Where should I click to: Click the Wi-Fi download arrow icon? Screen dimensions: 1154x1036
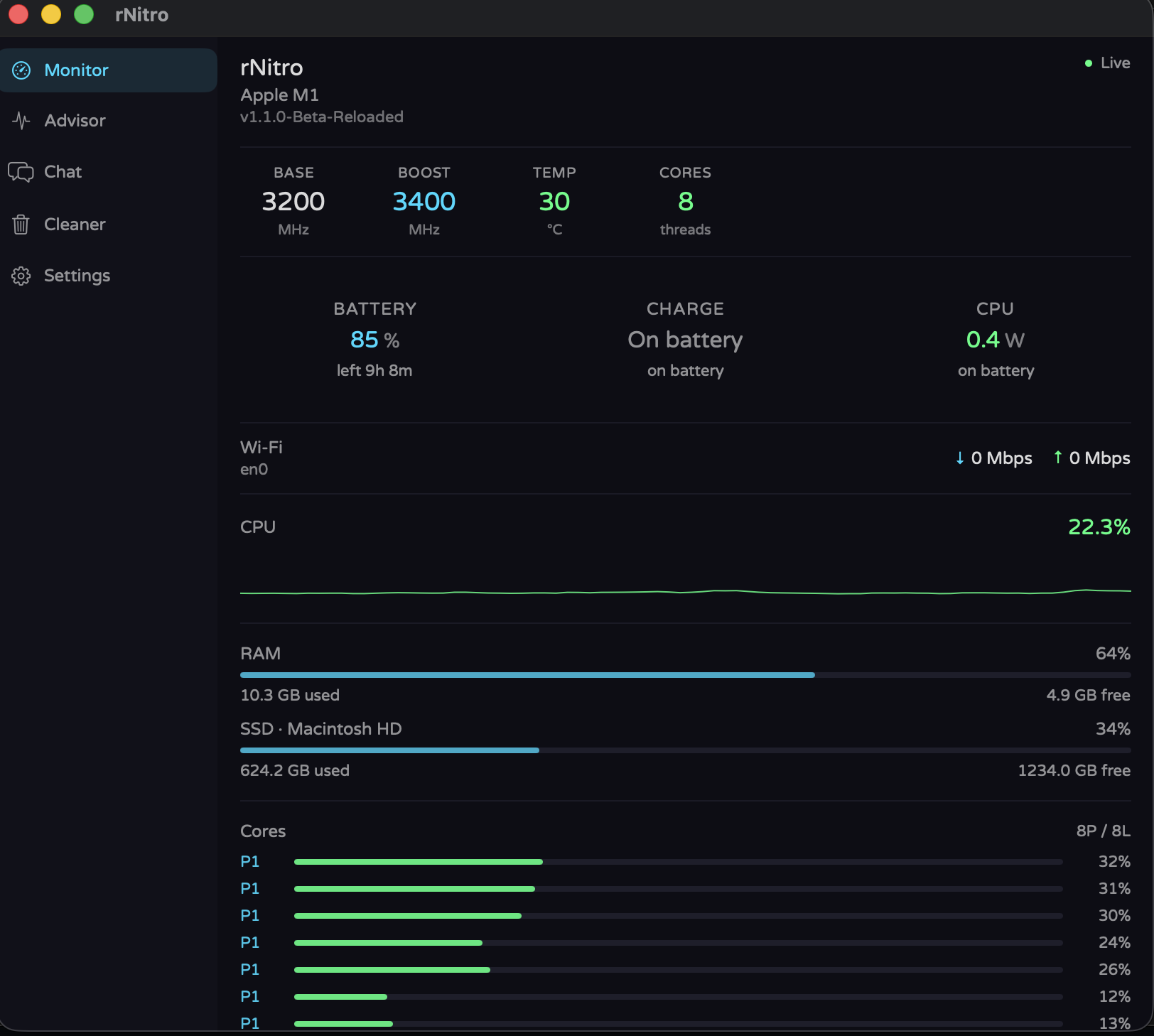[960, 458]
